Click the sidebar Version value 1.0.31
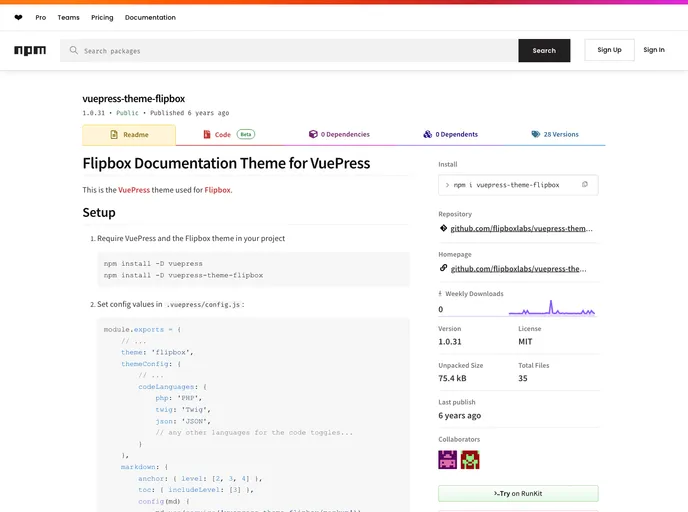The height and width of the screenshot is (512, 688). pos(450,342)
